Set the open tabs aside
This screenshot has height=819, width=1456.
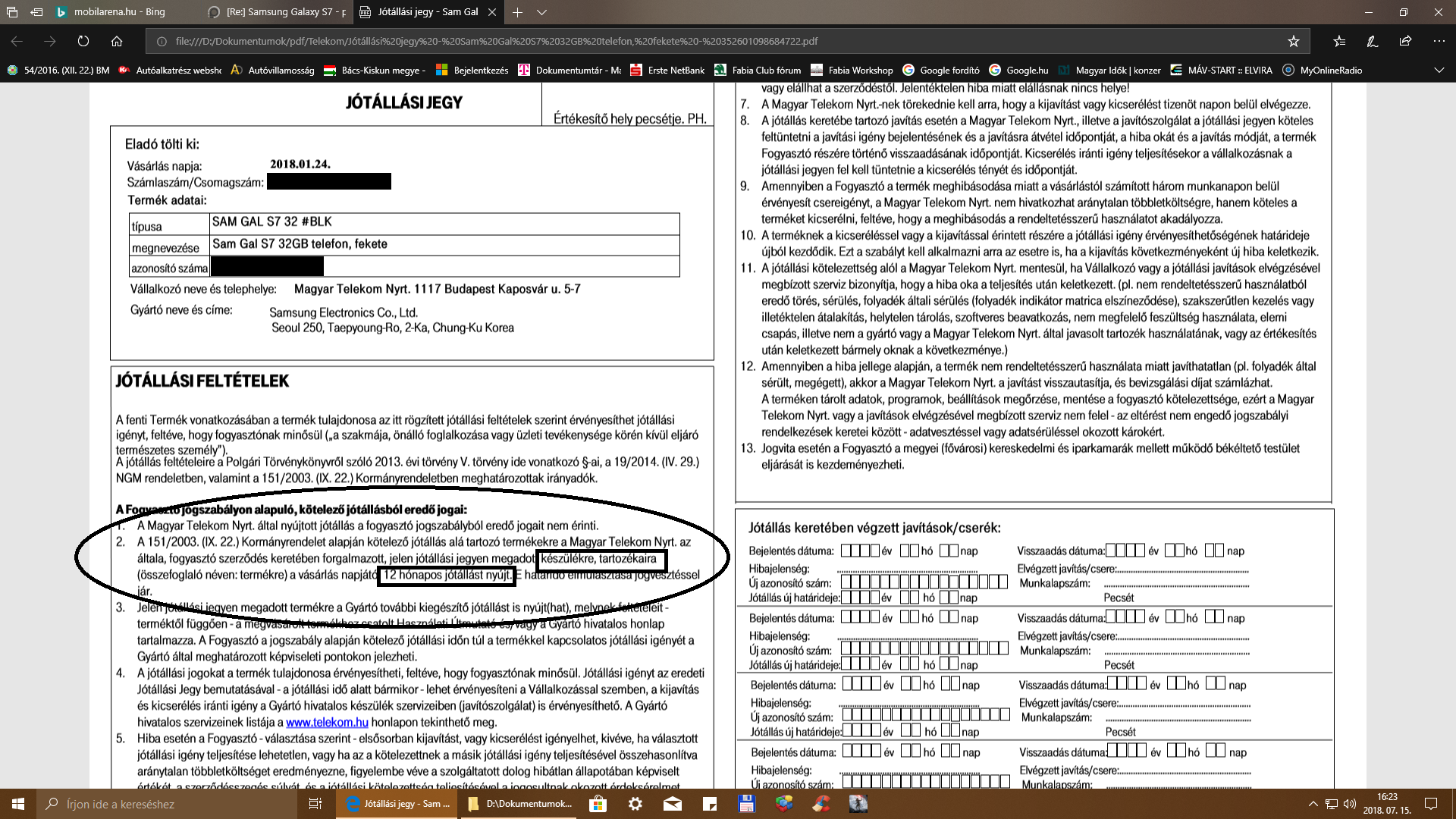[36, 12]
